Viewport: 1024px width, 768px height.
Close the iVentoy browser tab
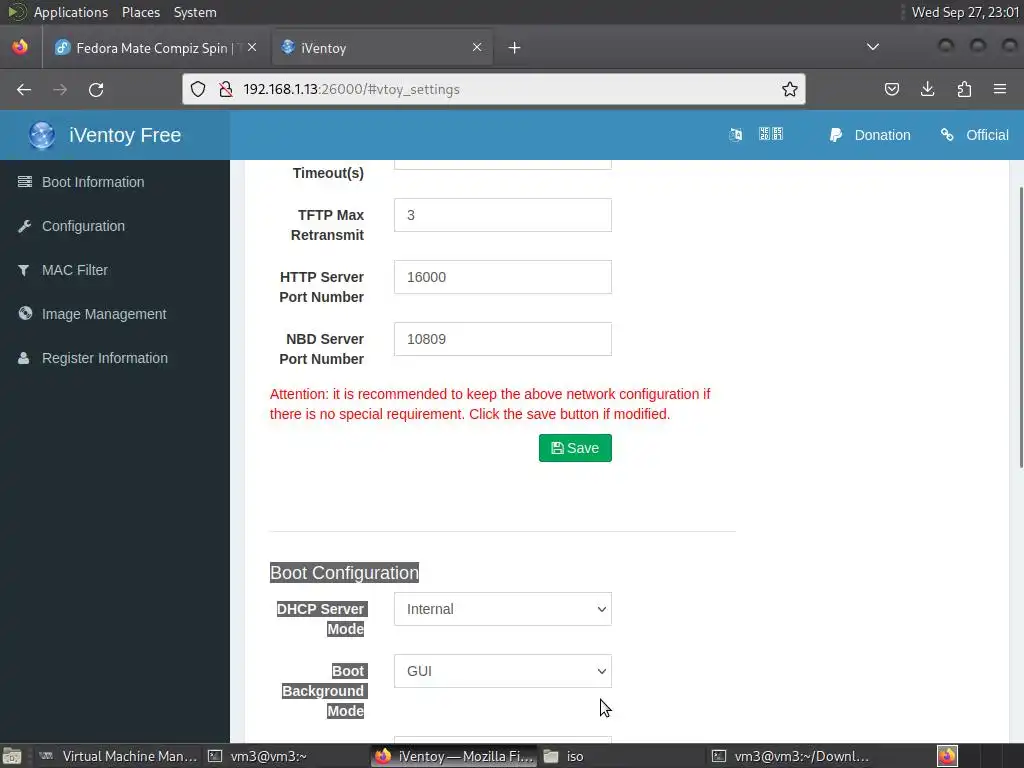pyautogui.click(x=477, y=47)
